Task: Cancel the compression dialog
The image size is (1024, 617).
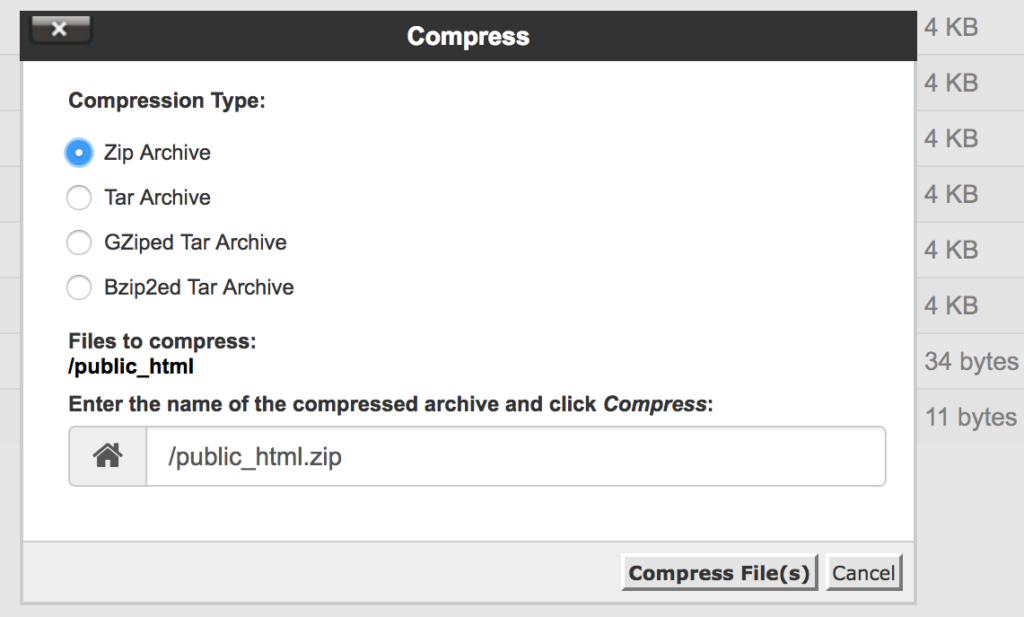Action: point(863,573)
